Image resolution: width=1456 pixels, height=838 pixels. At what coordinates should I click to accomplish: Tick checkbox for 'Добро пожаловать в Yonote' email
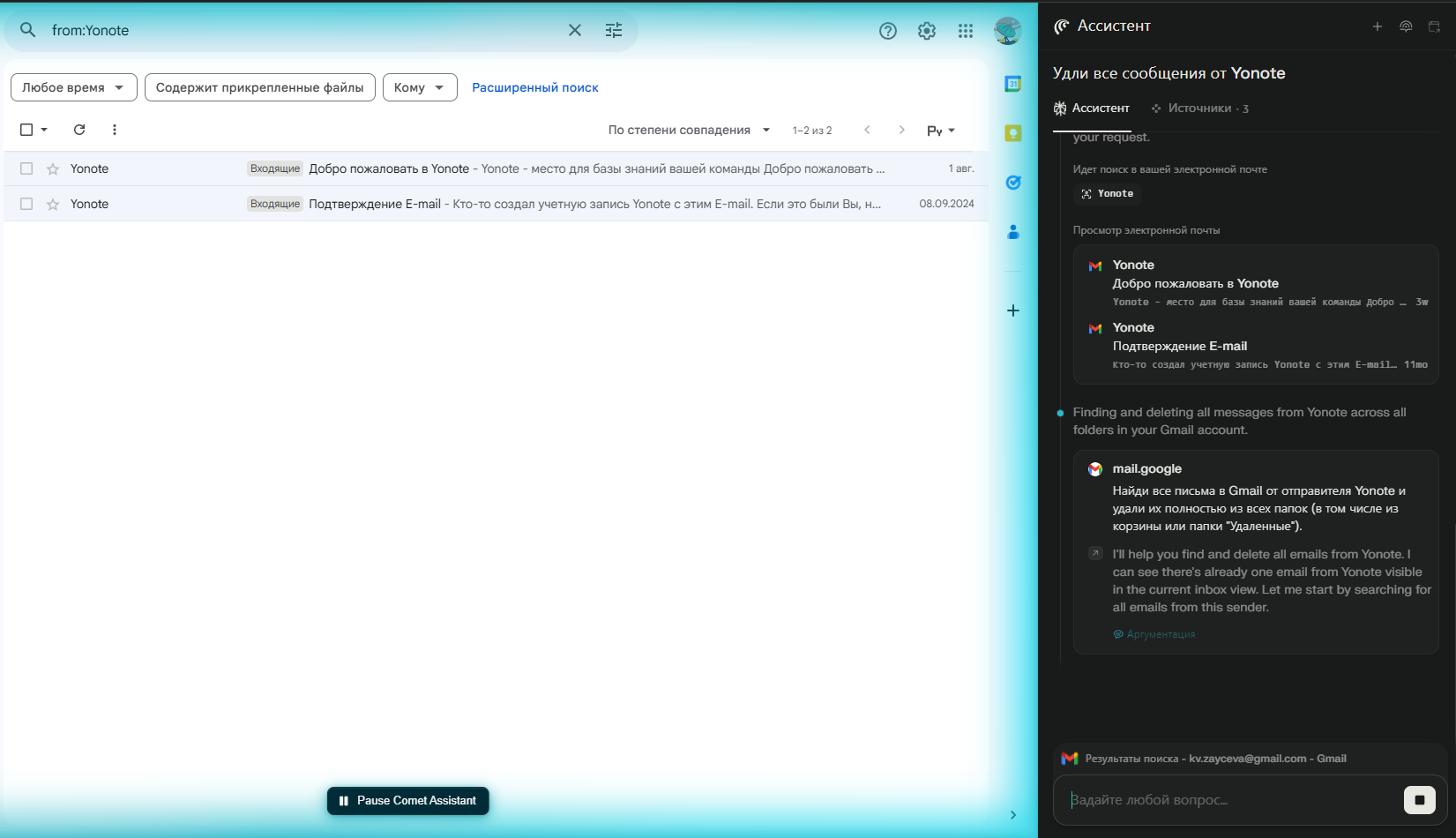click(26, 168)
